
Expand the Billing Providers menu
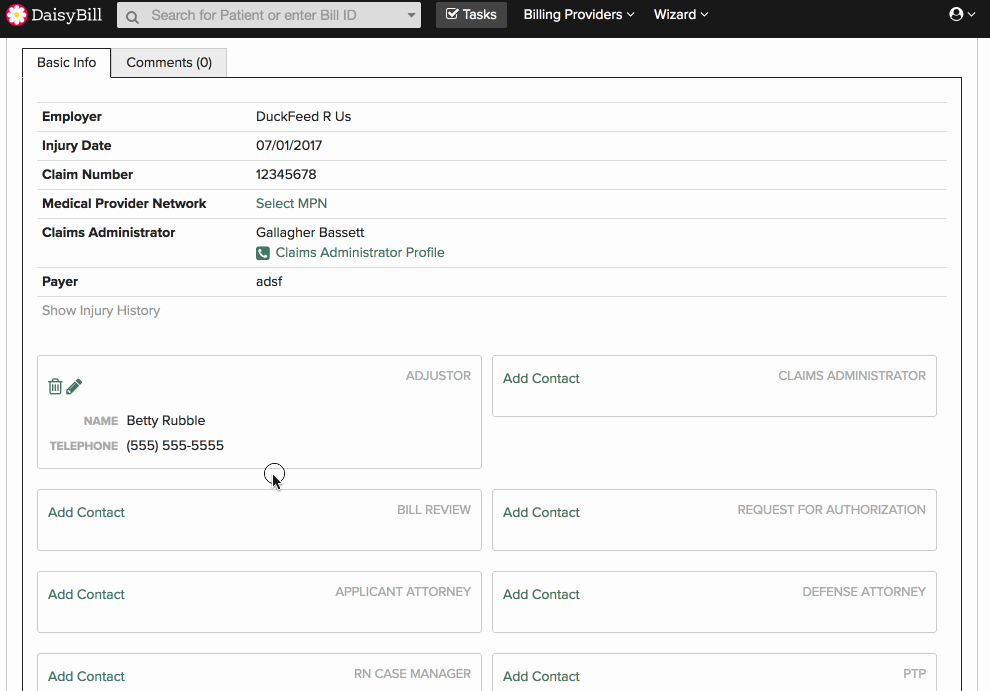point(578,15)
